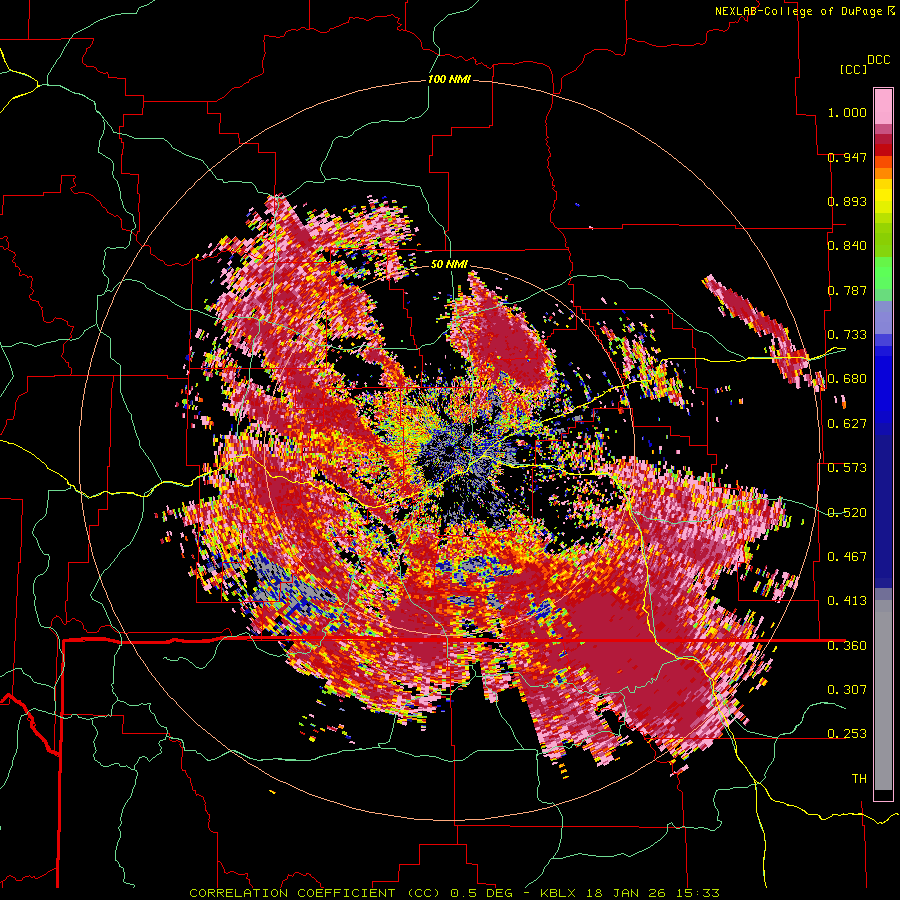Screen dimensions: 900x900
Task: Select the 0.947 color scale value
Action: point(847,157)
